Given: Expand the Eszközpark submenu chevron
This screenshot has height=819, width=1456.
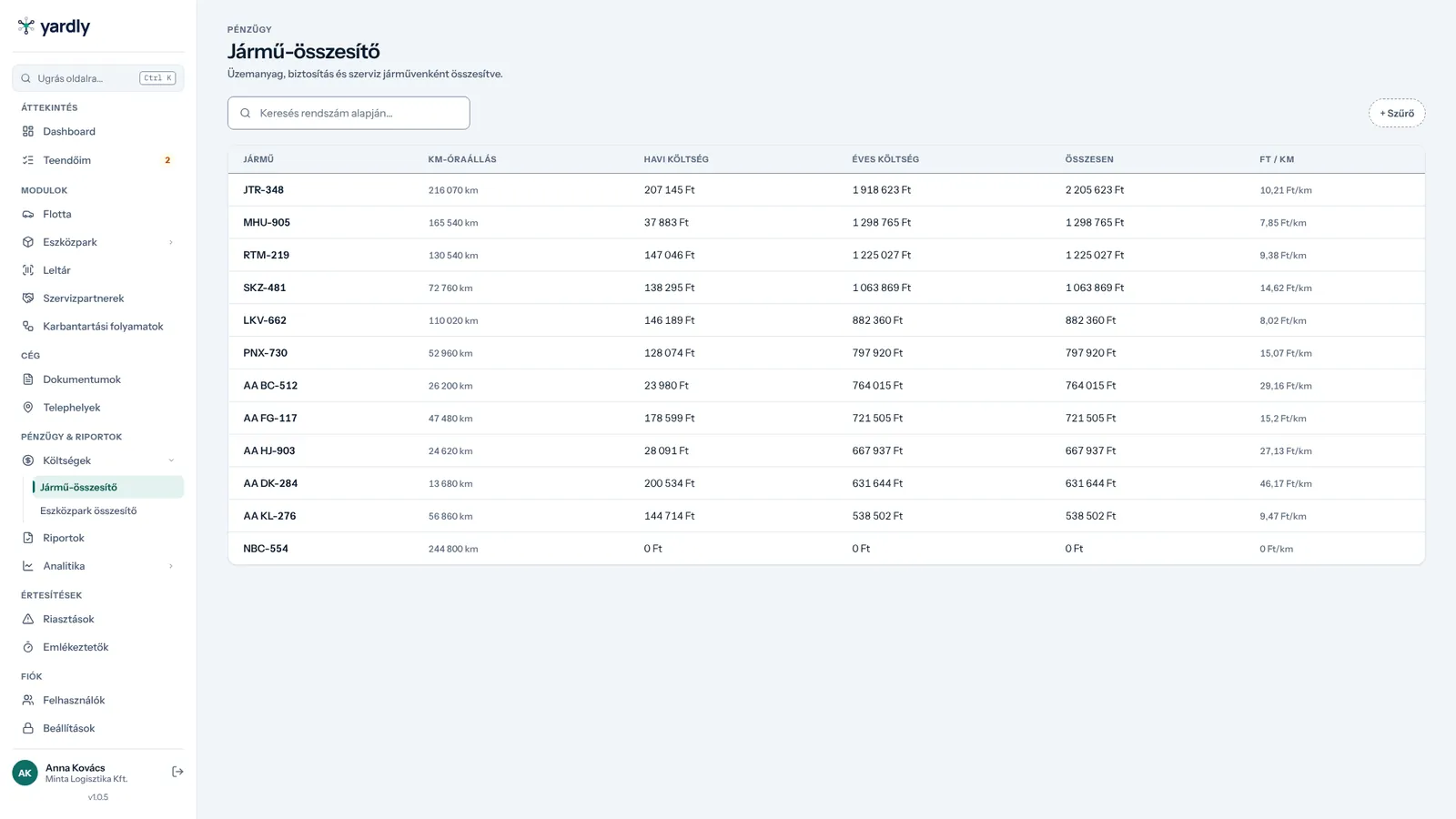Looking at the screenshot, I should 171,242.
